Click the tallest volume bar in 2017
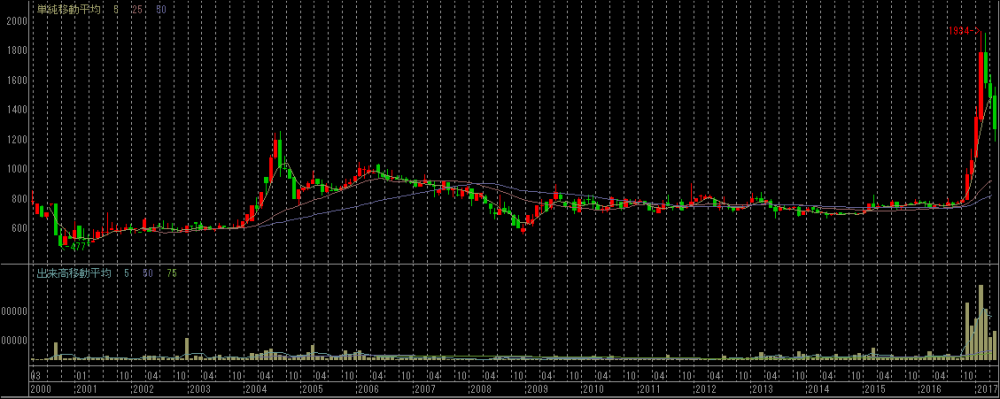1000x399 pixels. click(x=981, y=323)
